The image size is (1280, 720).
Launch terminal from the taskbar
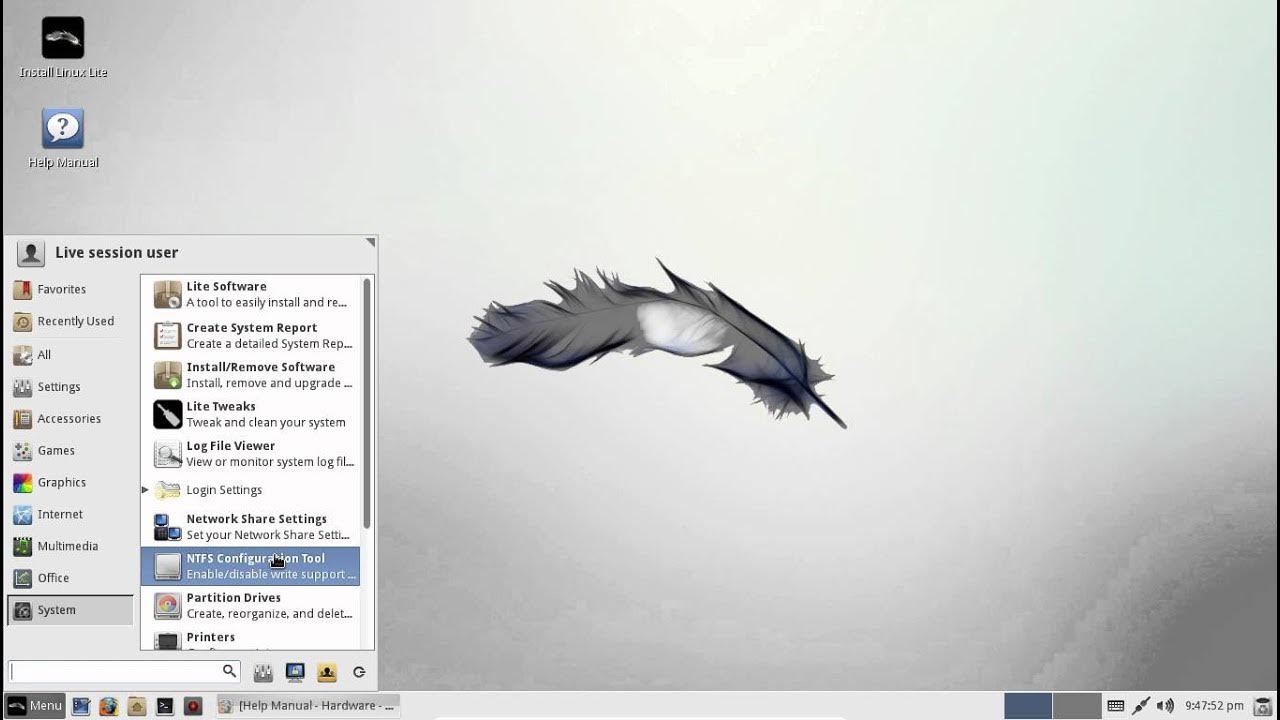point(165,706)
